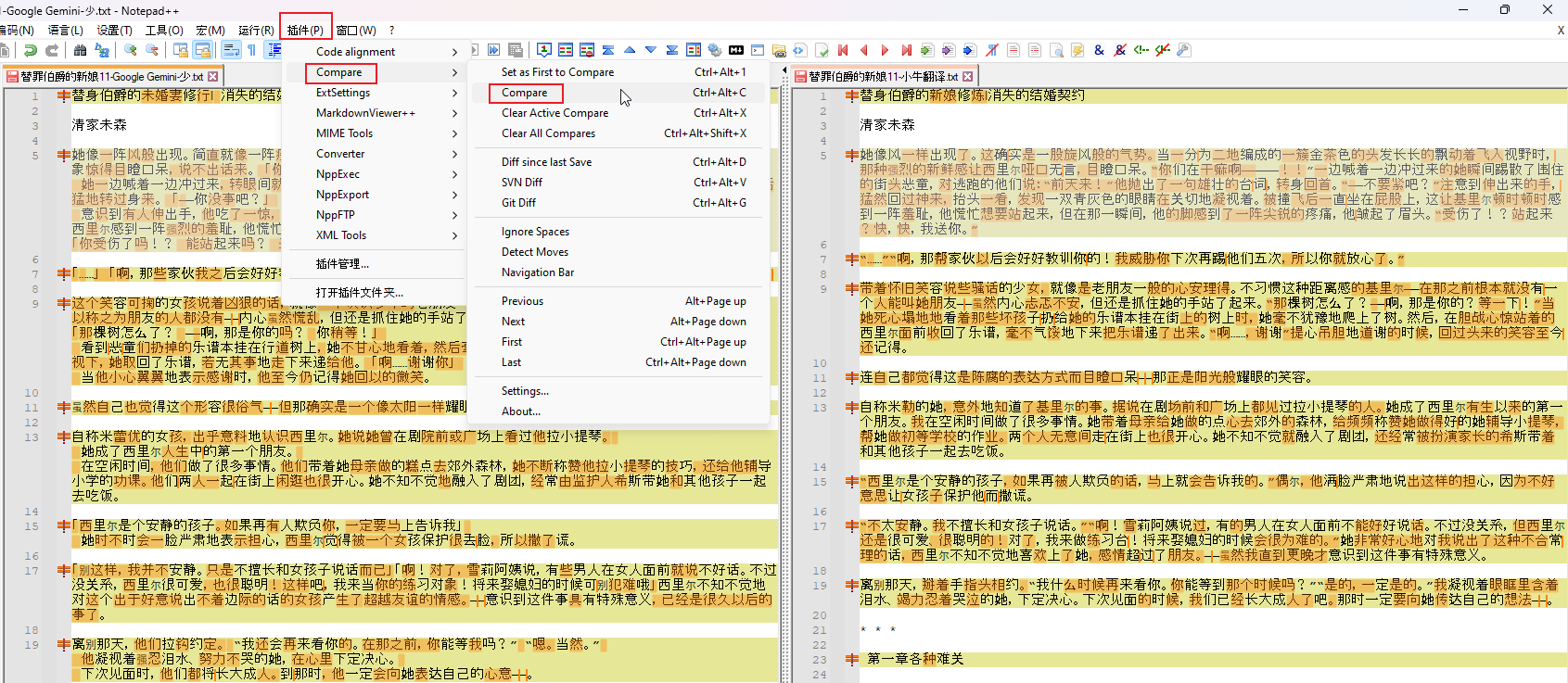Click the Set as First to Compare toolbar icon
The image size is (1568, 683).
(x=544, y=50)
